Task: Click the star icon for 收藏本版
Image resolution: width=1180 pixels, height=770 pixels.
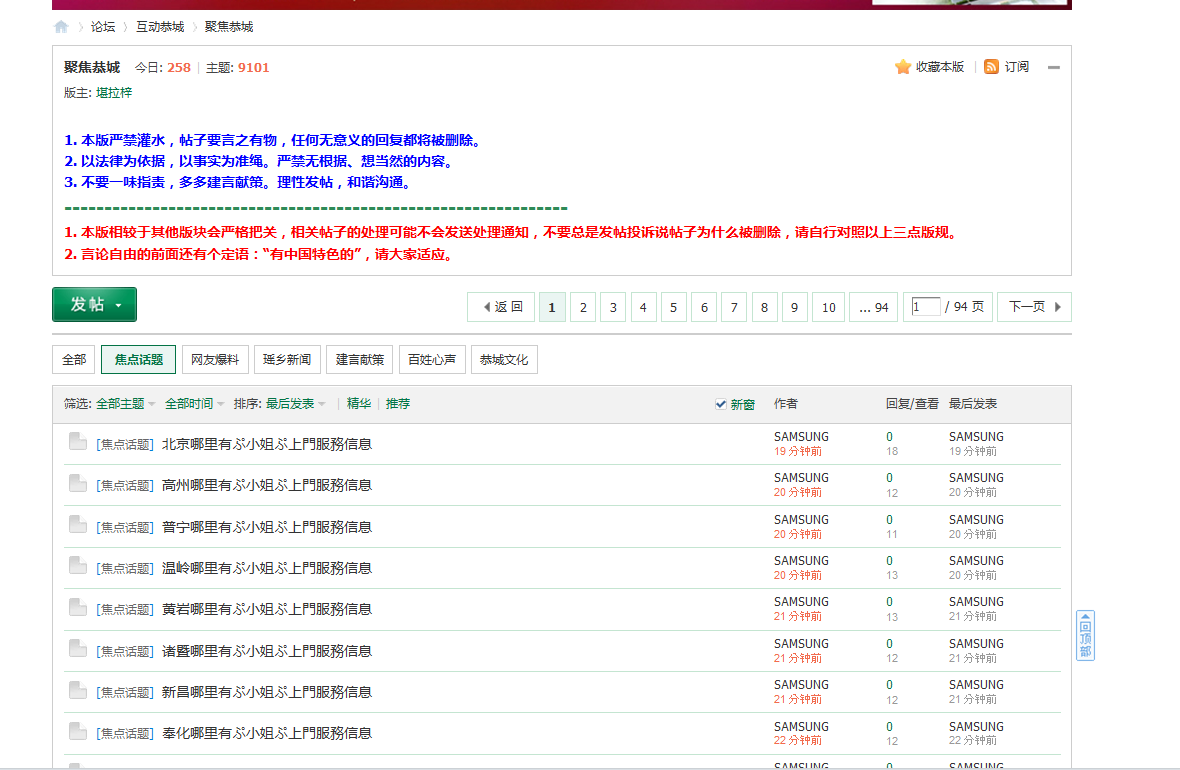Action: coord(903,67)
